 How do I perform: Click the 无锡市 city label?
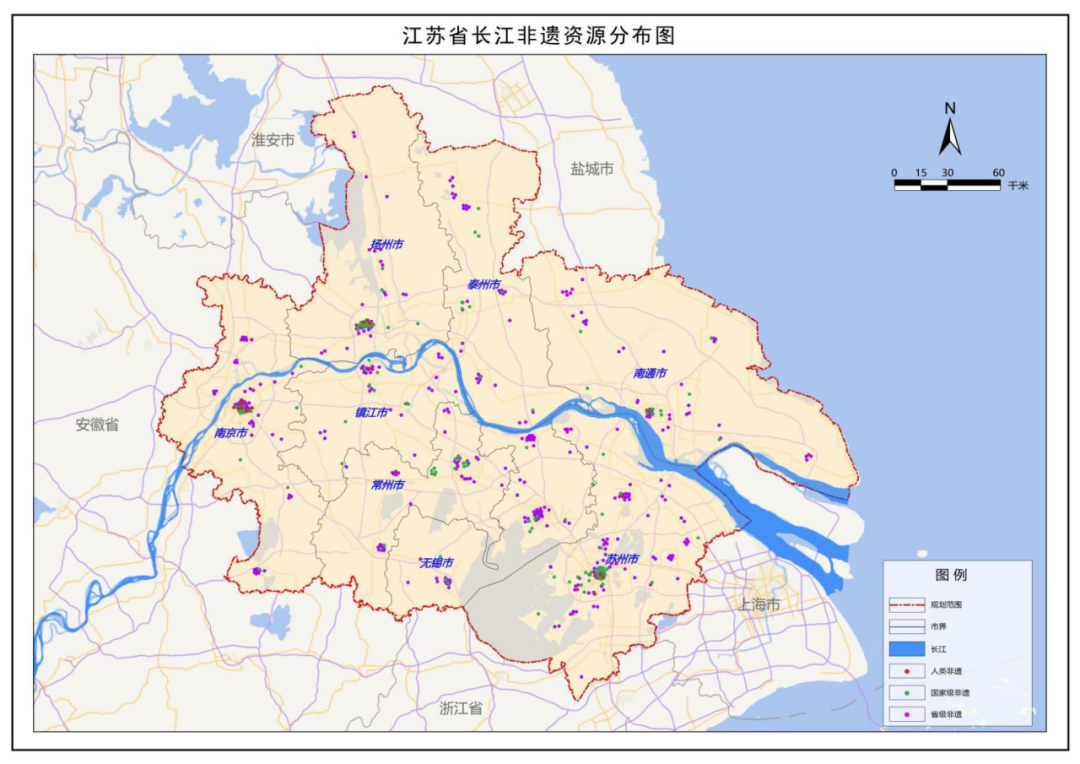437,563
